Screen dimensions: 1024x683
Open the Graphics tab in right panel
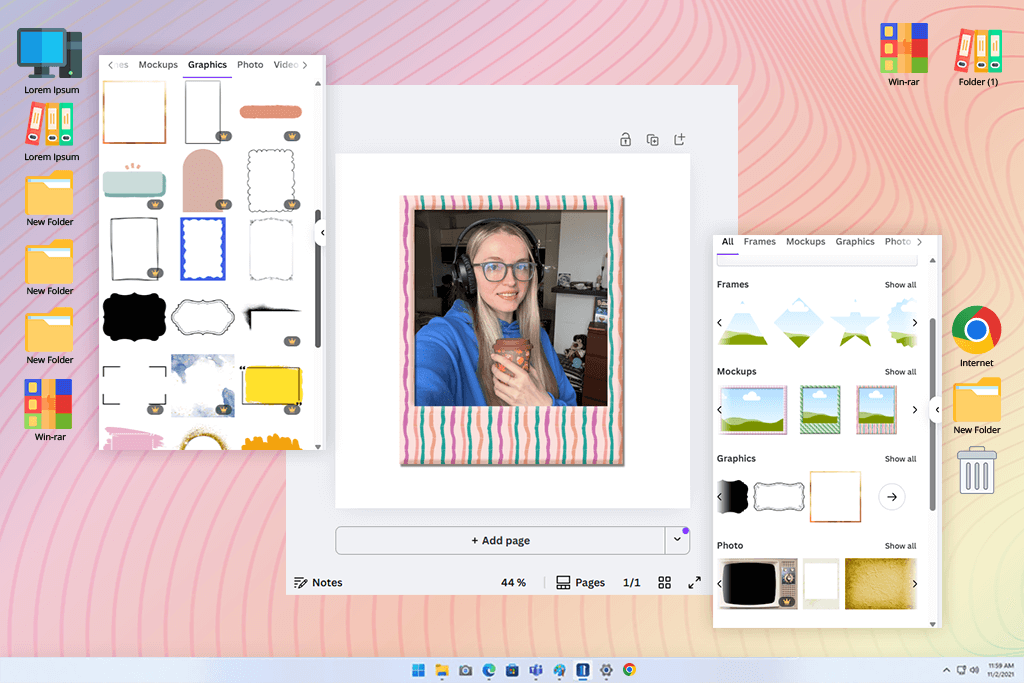855,242
